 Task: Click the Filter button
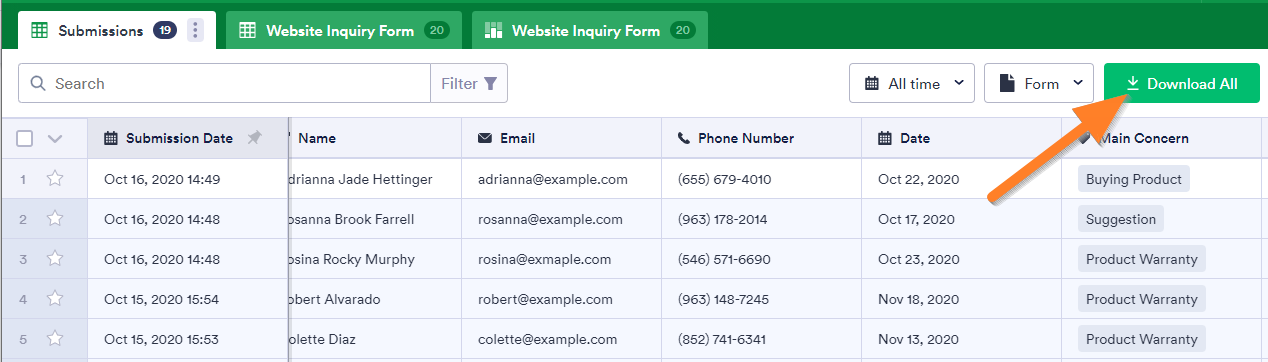click(469, 84)
